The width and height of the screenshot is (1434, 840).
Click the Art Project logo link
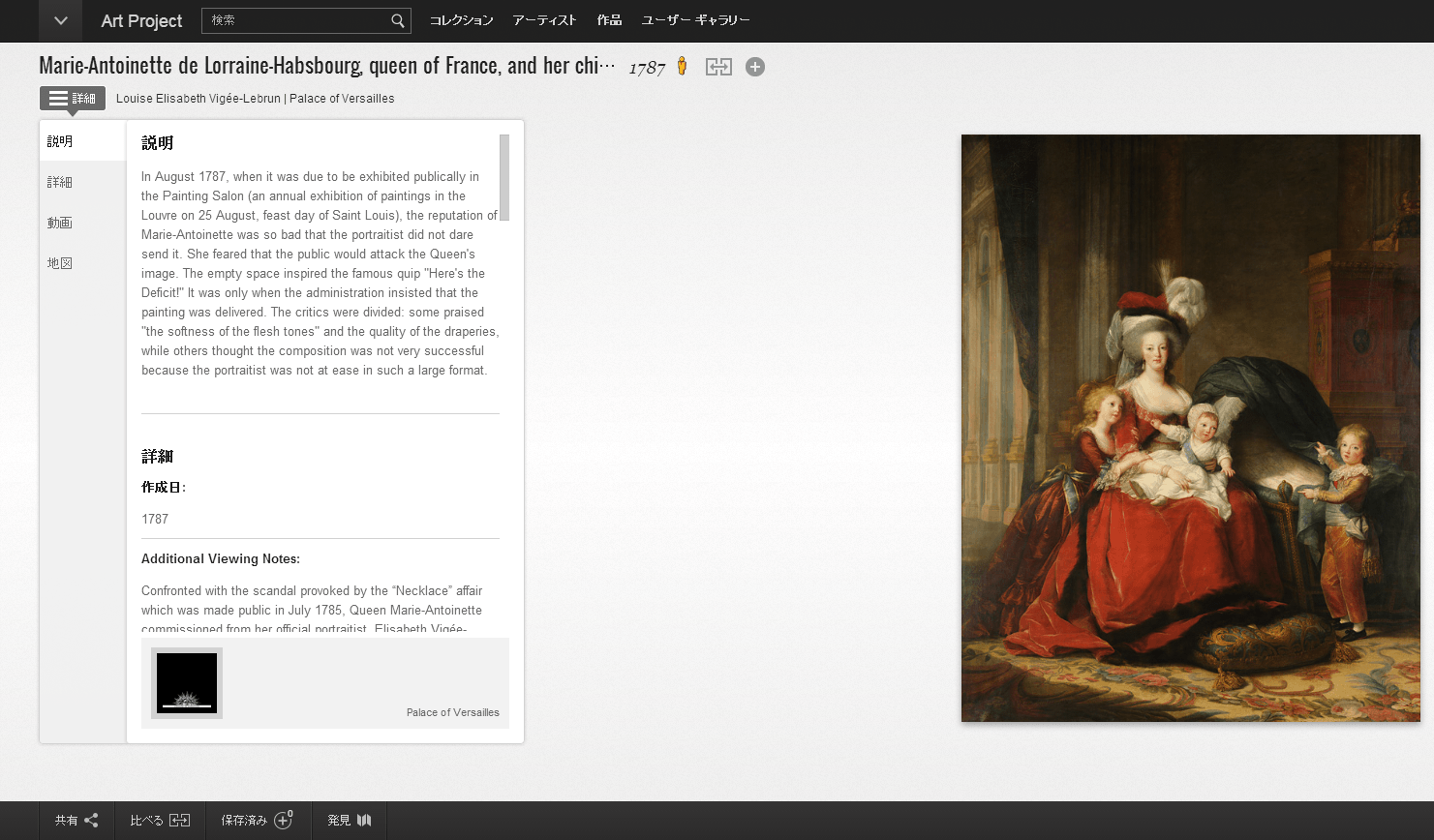(141, 20)
